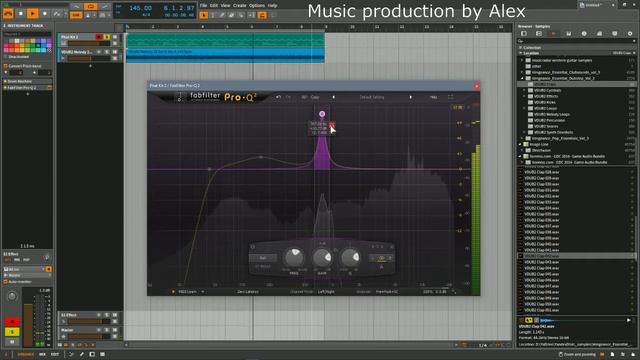
Task: Click the Bitwig logo button in the transport bar
Action: 8,13
